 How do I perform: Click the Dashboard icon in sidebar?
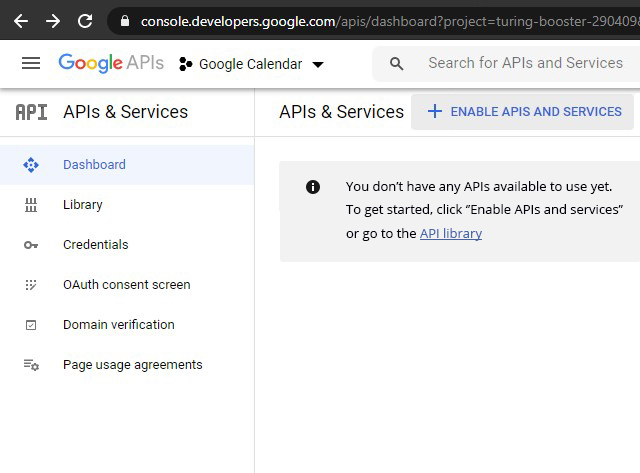[x=31, y=165]
